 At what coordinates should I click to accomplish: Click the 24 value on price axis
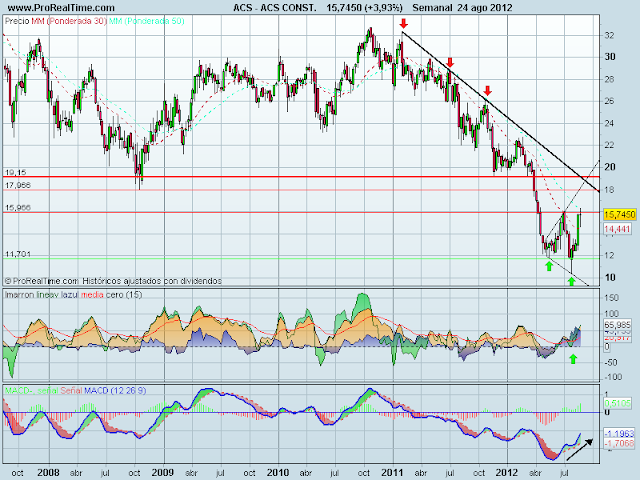[x=609, y=123]
